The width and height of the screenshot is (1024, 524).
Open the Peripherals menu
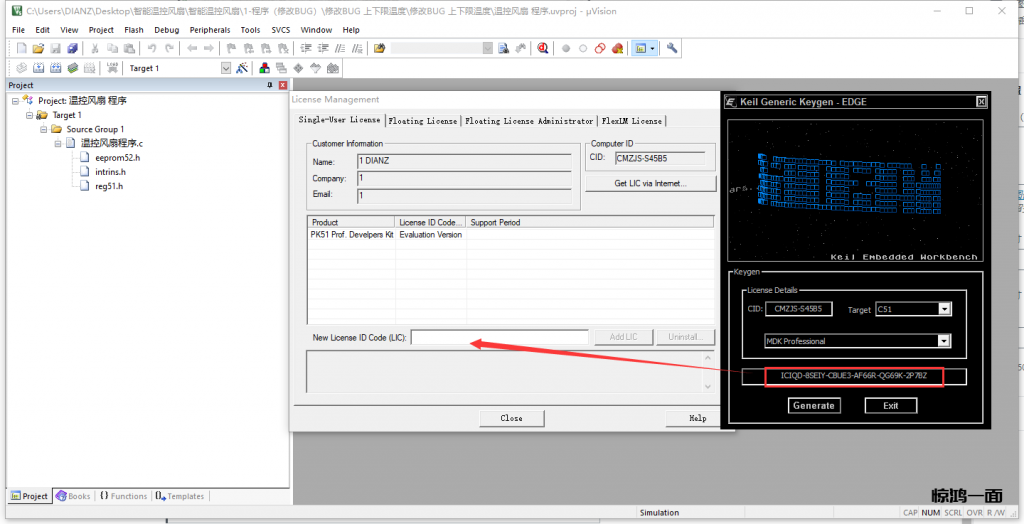coord(209,30)
